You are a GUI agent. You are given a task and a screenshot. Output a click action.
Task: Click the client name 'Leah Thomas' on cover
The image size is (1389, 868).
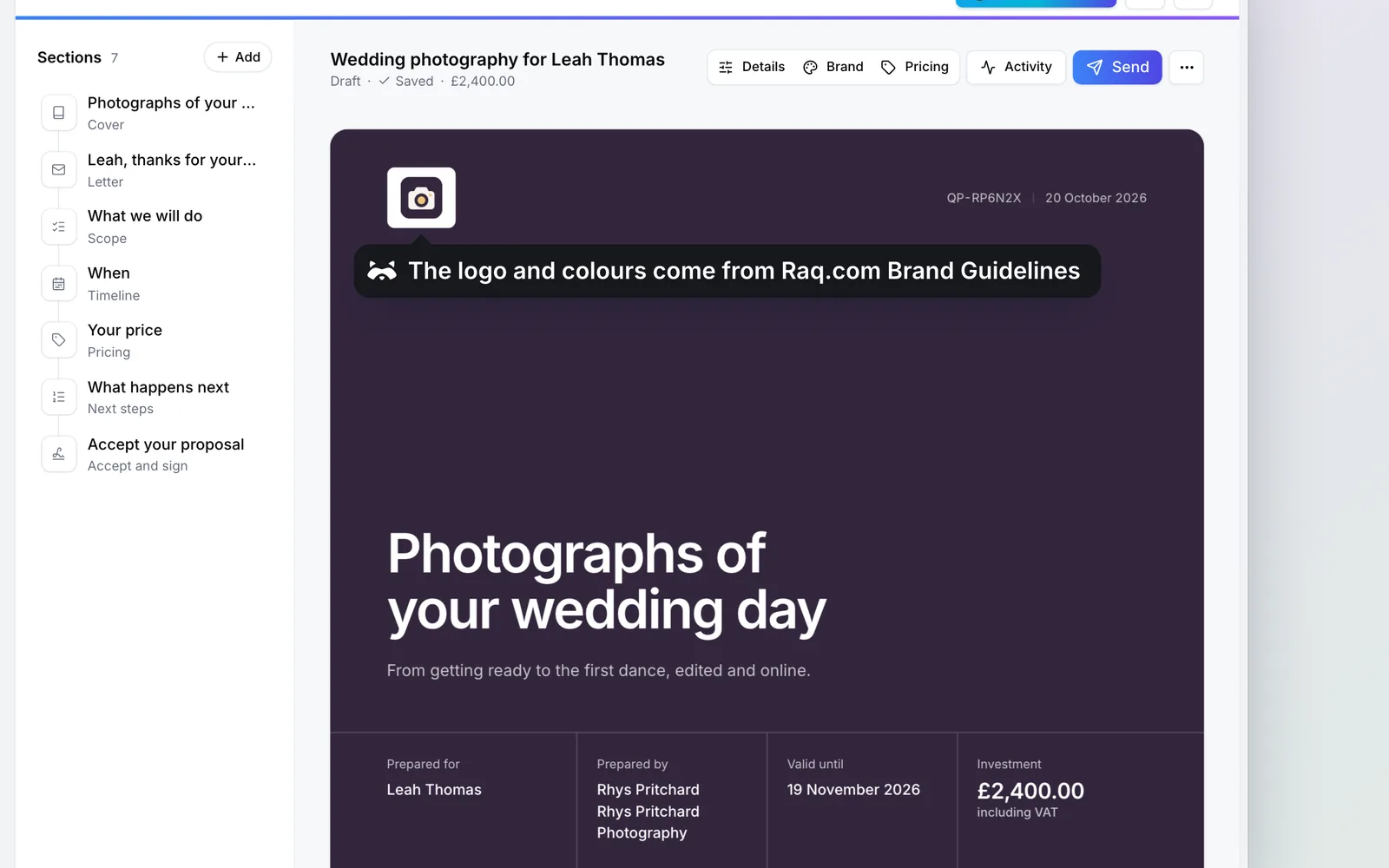(x=434, y=790)
